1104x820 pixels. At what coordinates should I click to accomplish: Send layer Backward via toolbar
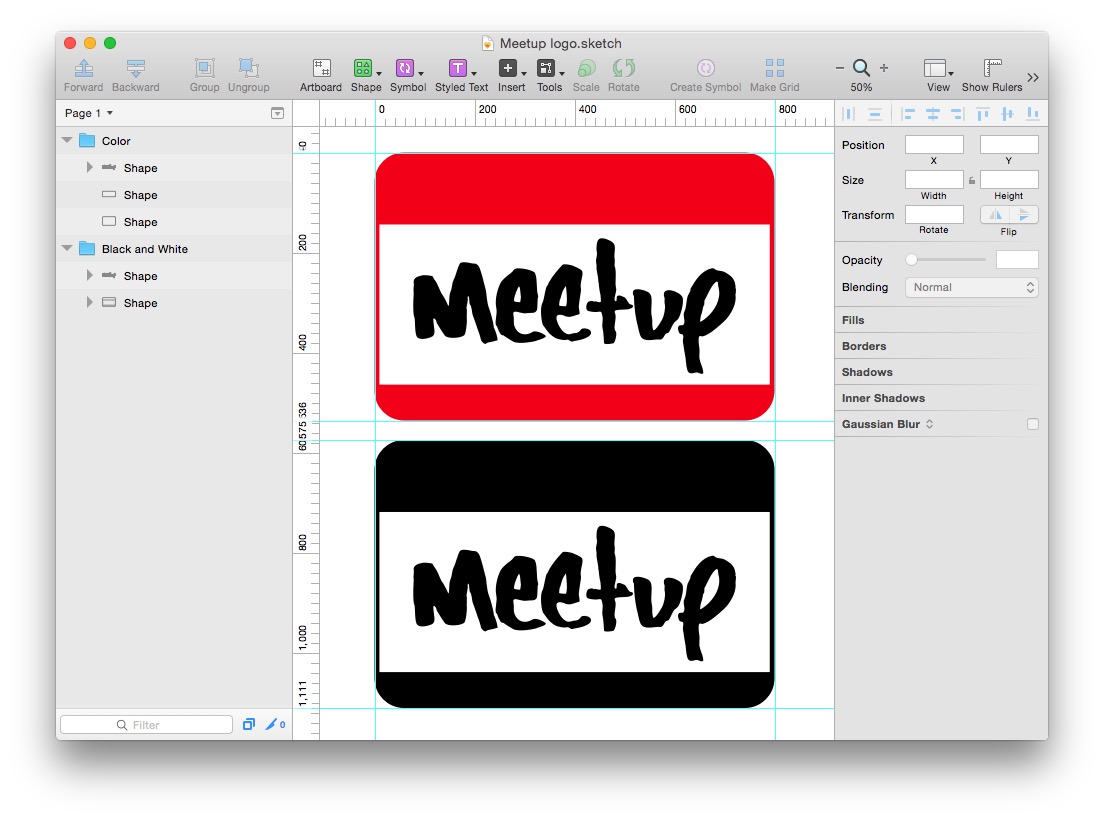point(136,68)
